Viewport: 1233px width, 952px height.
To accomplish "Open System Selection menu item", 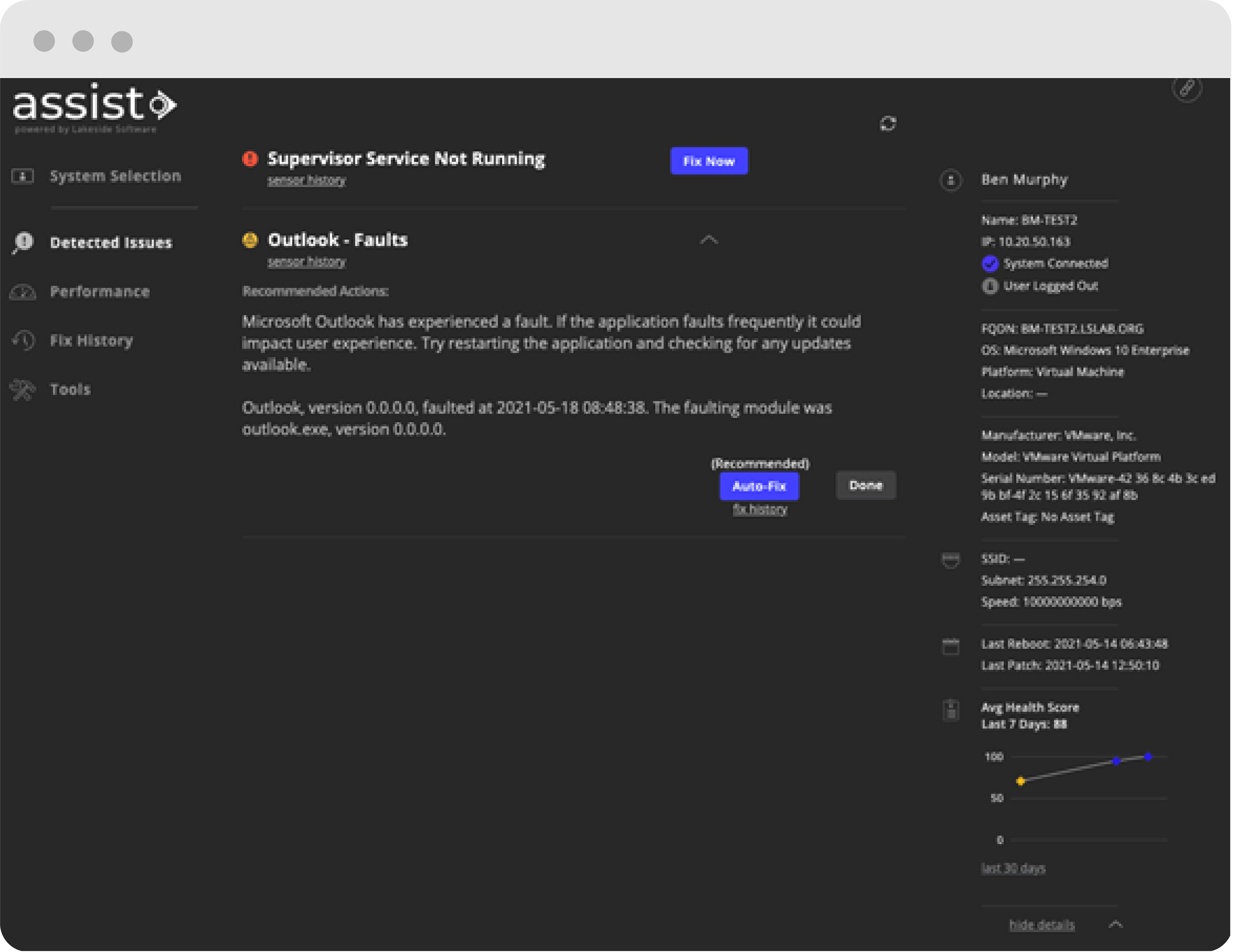I will tap(116, 176).
